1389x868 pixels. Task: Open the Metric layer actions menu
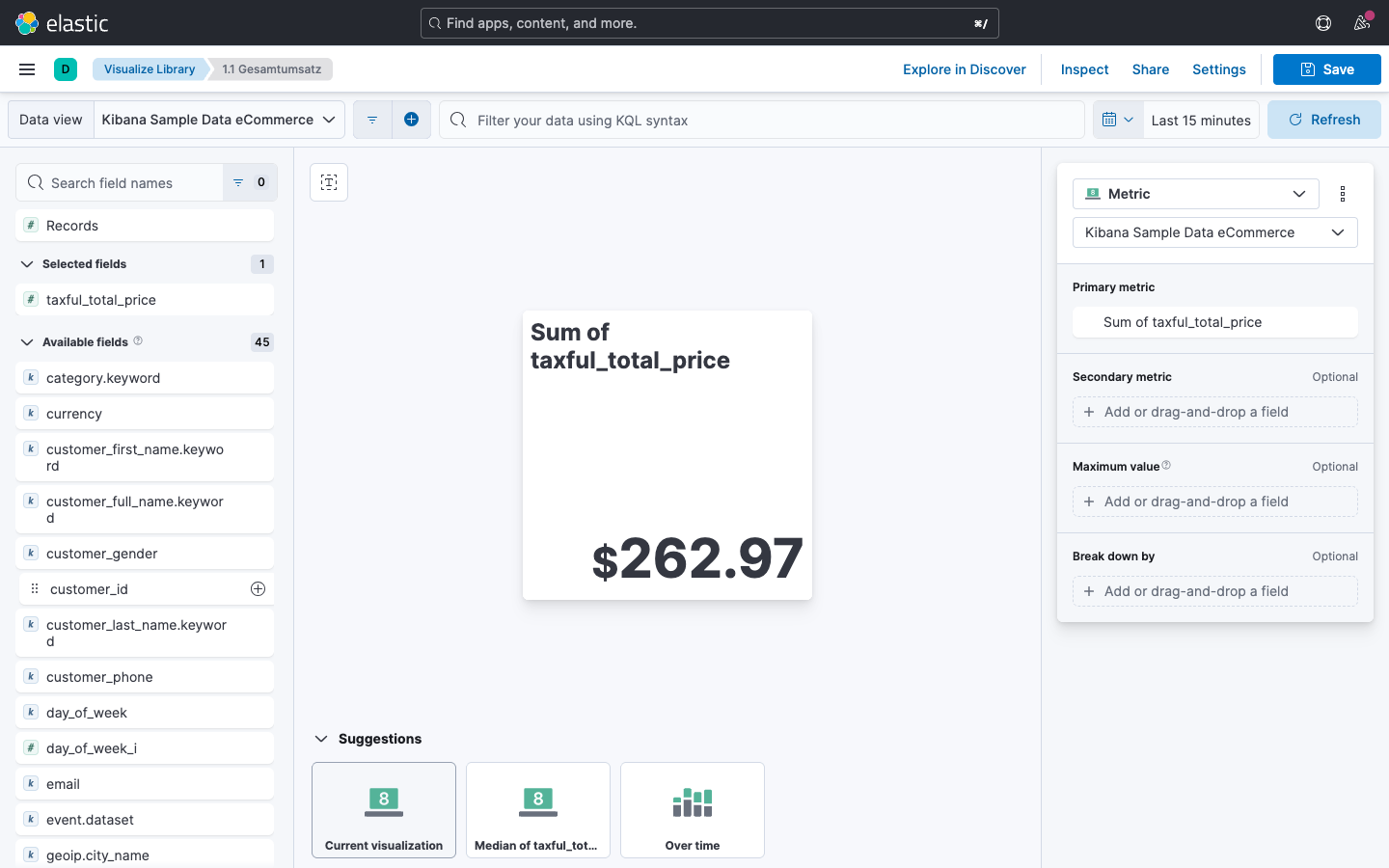click(x=1343, y=194)
